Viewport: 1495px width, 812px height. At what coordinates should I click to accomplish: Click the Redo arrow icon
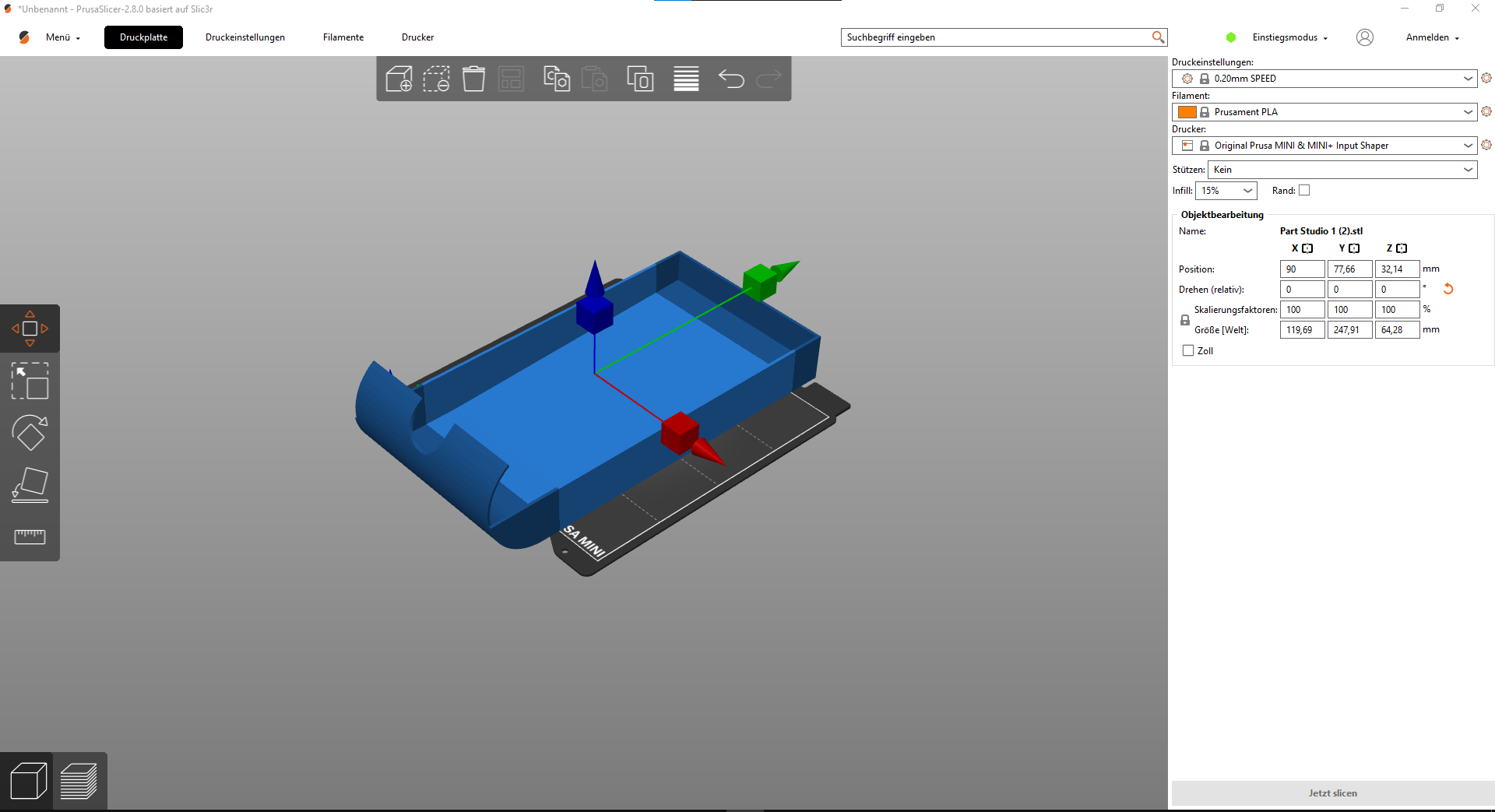(769, 79)
